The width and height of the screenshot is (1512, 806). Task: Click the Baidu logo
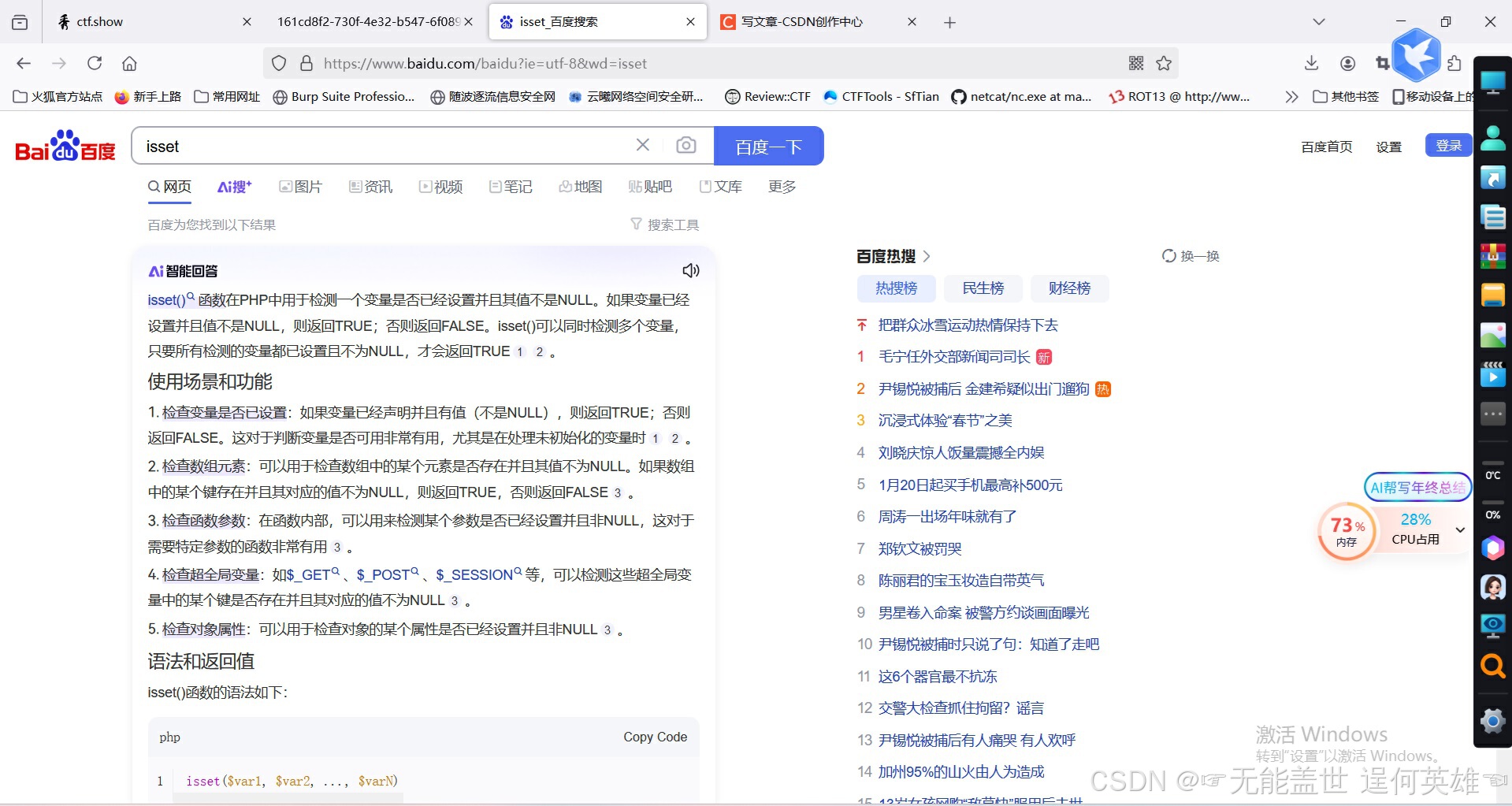(x=65, y=146)
